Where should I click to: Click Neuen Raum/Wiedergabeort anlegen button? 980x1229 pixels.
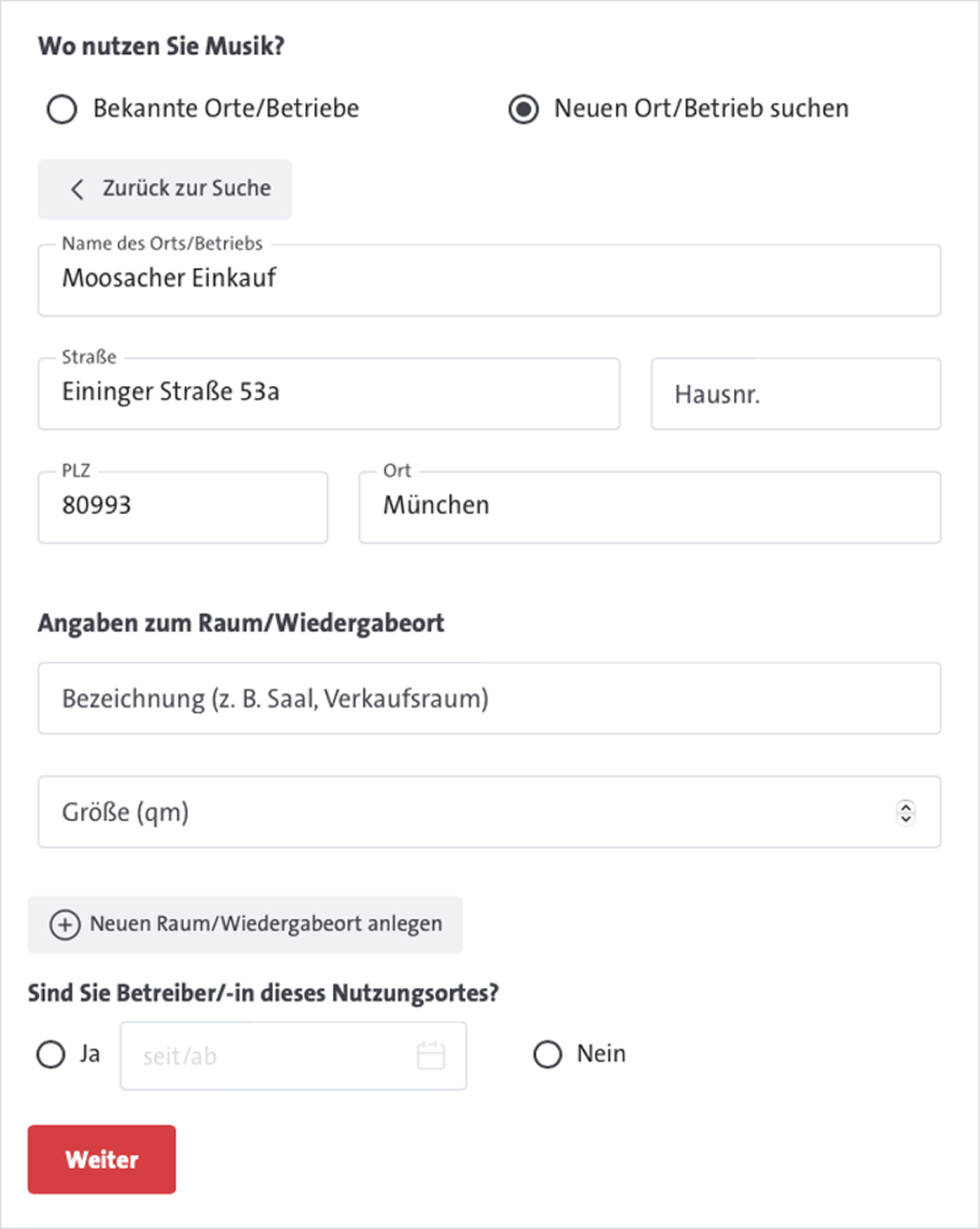pyautogui.click(x=245, y=925)
